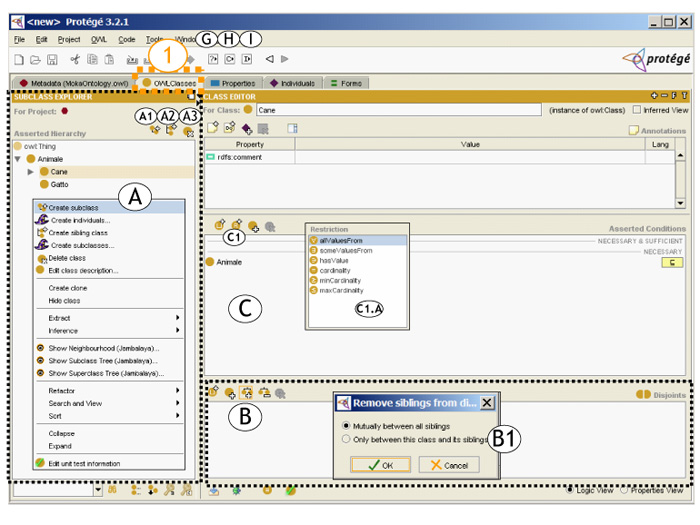
Task: Select the Properties View radio button
Action: click(x=624, y=490)
